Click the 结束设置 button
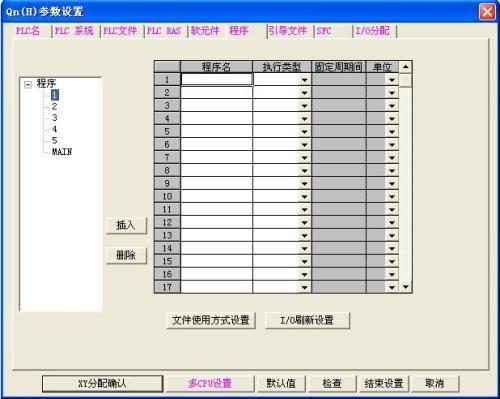500x399 pixels. pyautogui.click(x=384, y=384)
